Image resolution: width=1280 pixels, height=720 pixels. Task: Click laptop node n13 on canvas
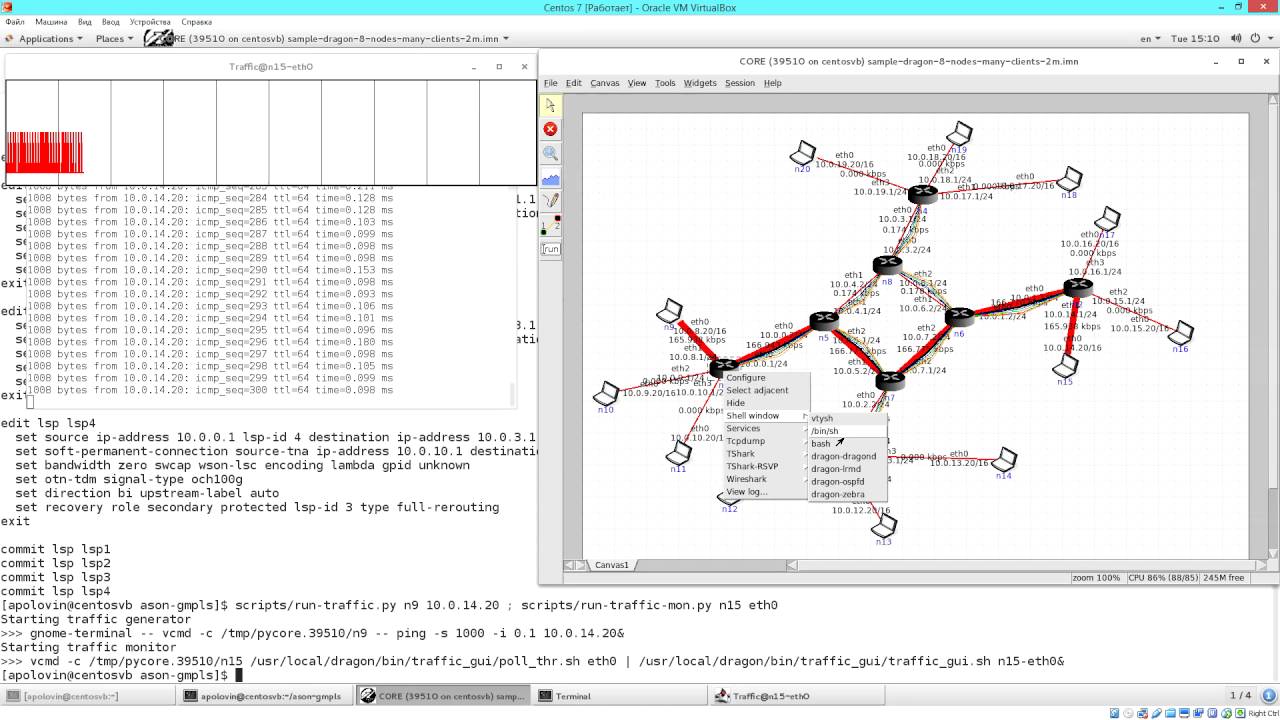click(883, 527)
